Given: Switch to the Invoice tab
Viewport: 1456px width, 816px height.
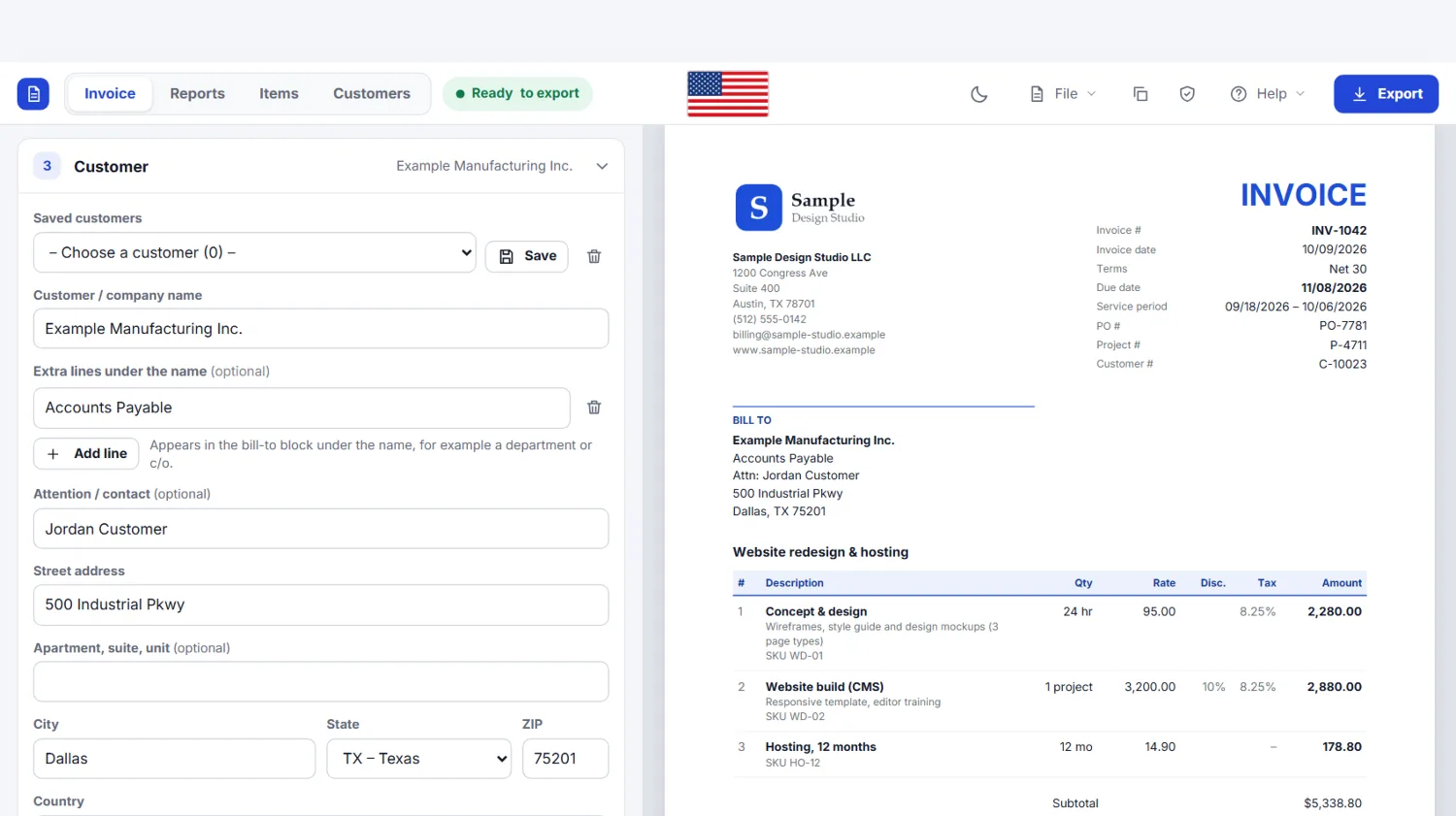Looking at the screenshot, I should click(x=110, y=94).
